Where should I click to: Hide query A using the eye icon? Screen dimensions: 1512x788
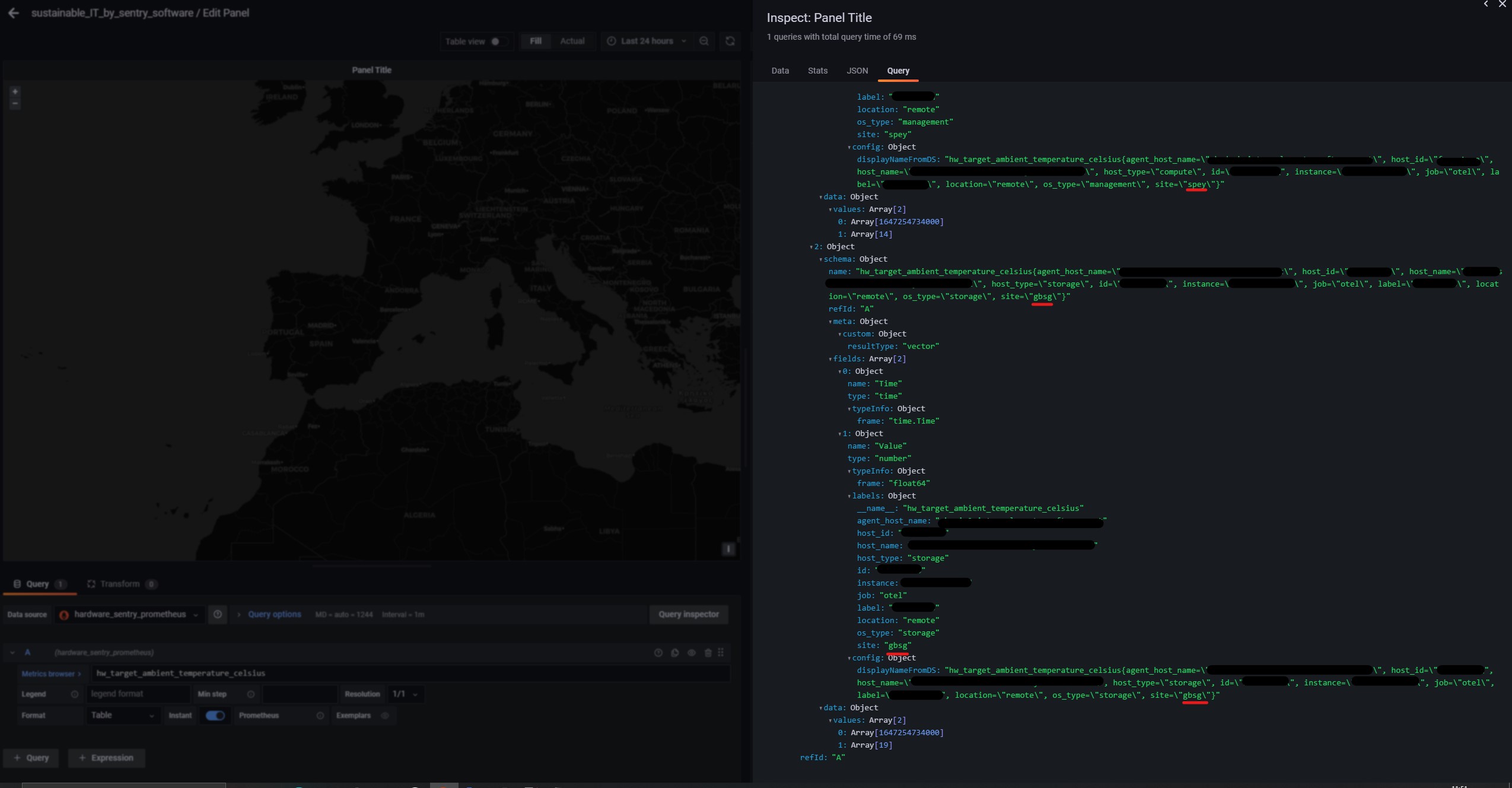690,653
